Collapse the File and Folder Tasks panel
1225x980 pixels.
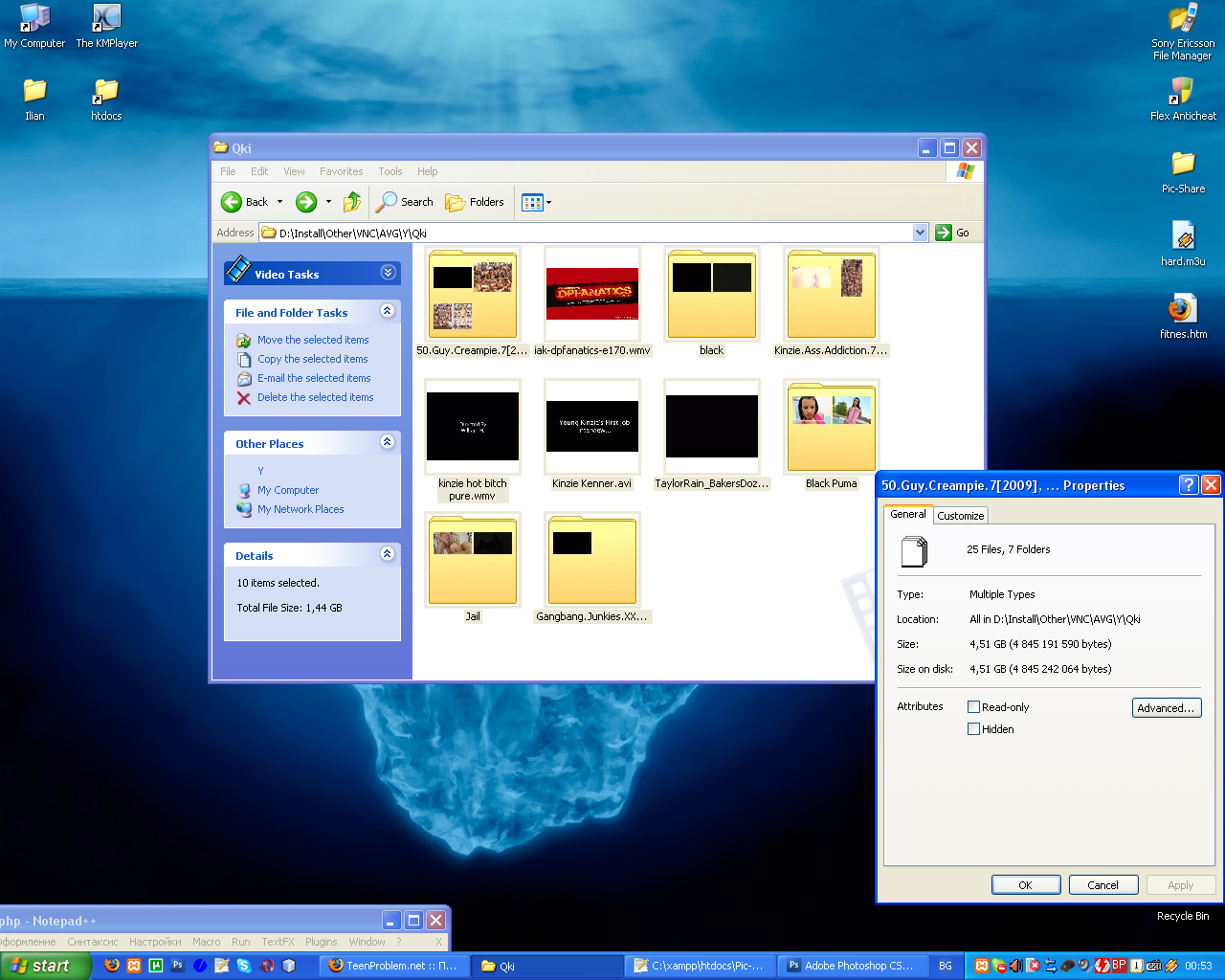tap(387, 311)
